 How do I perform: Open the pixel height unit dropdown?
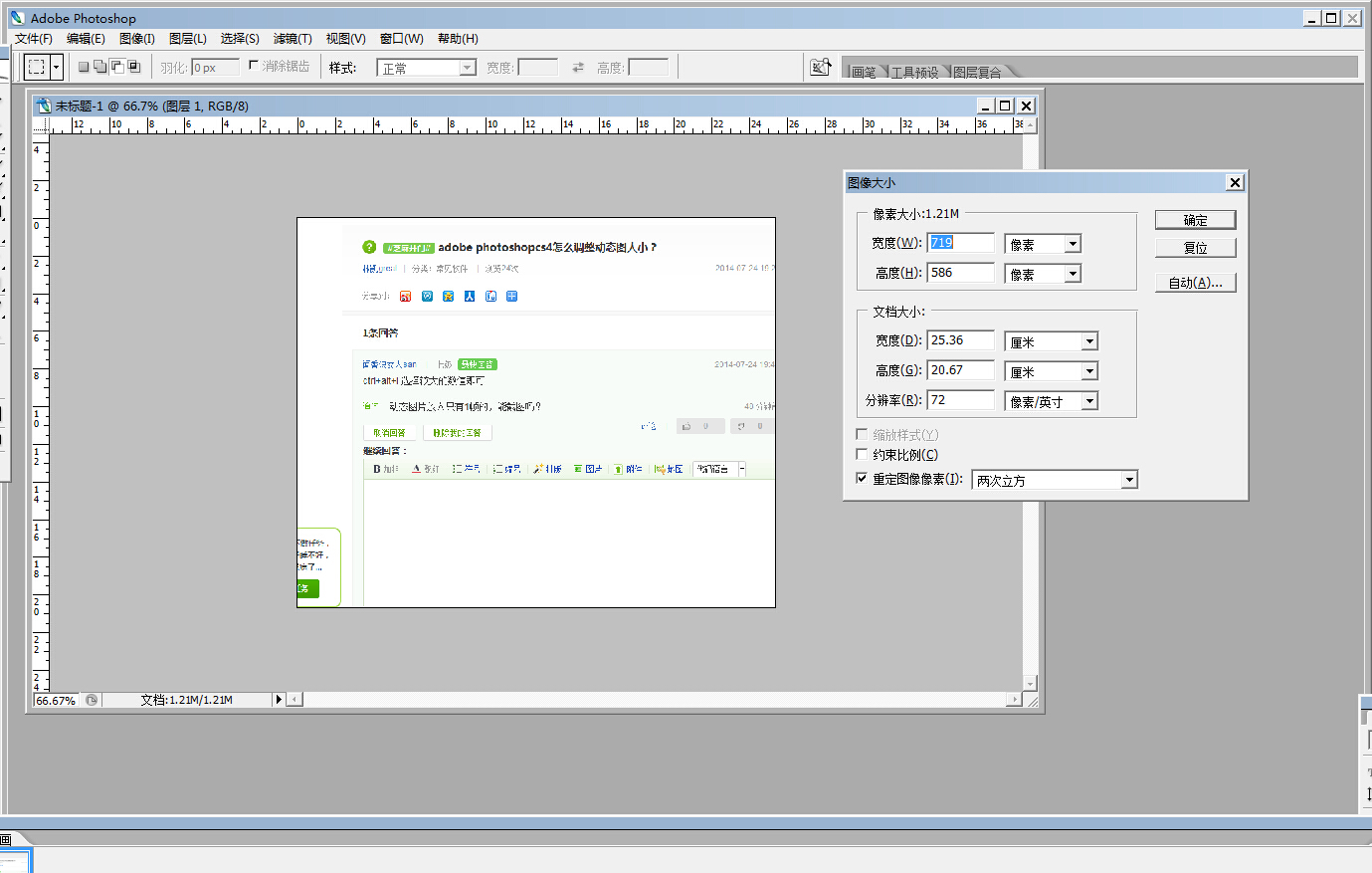pos(1043,274)
